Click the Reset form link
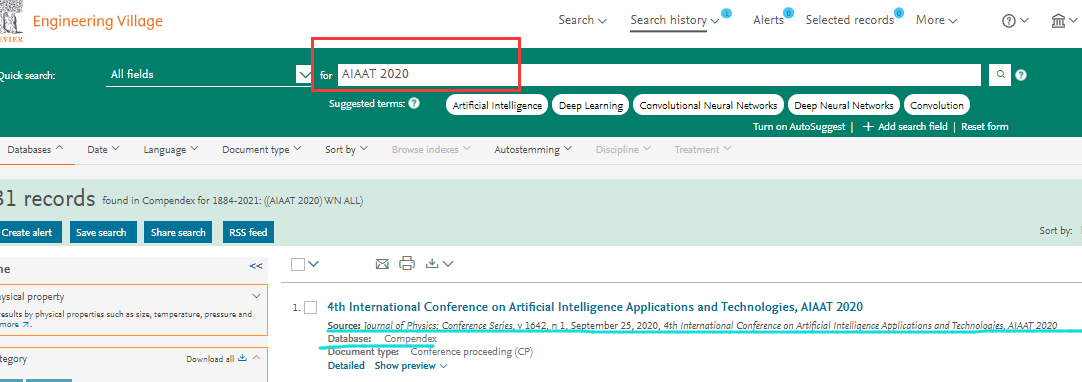Screen dimensions: 1082x382 985,127
